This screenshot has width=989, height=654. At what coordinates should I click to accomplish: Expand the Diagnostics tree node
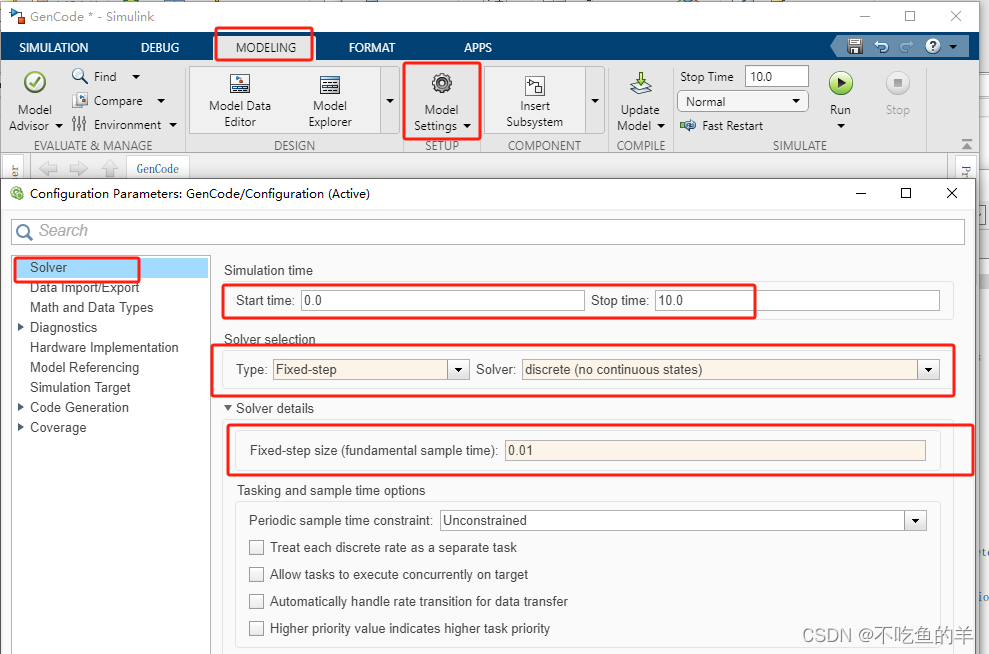[21, 327]
